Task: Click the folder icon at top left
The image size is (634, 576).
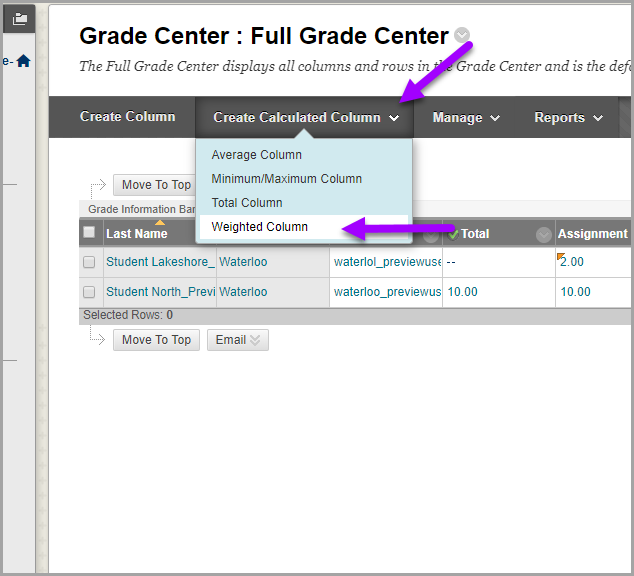Action: [19, 17]
